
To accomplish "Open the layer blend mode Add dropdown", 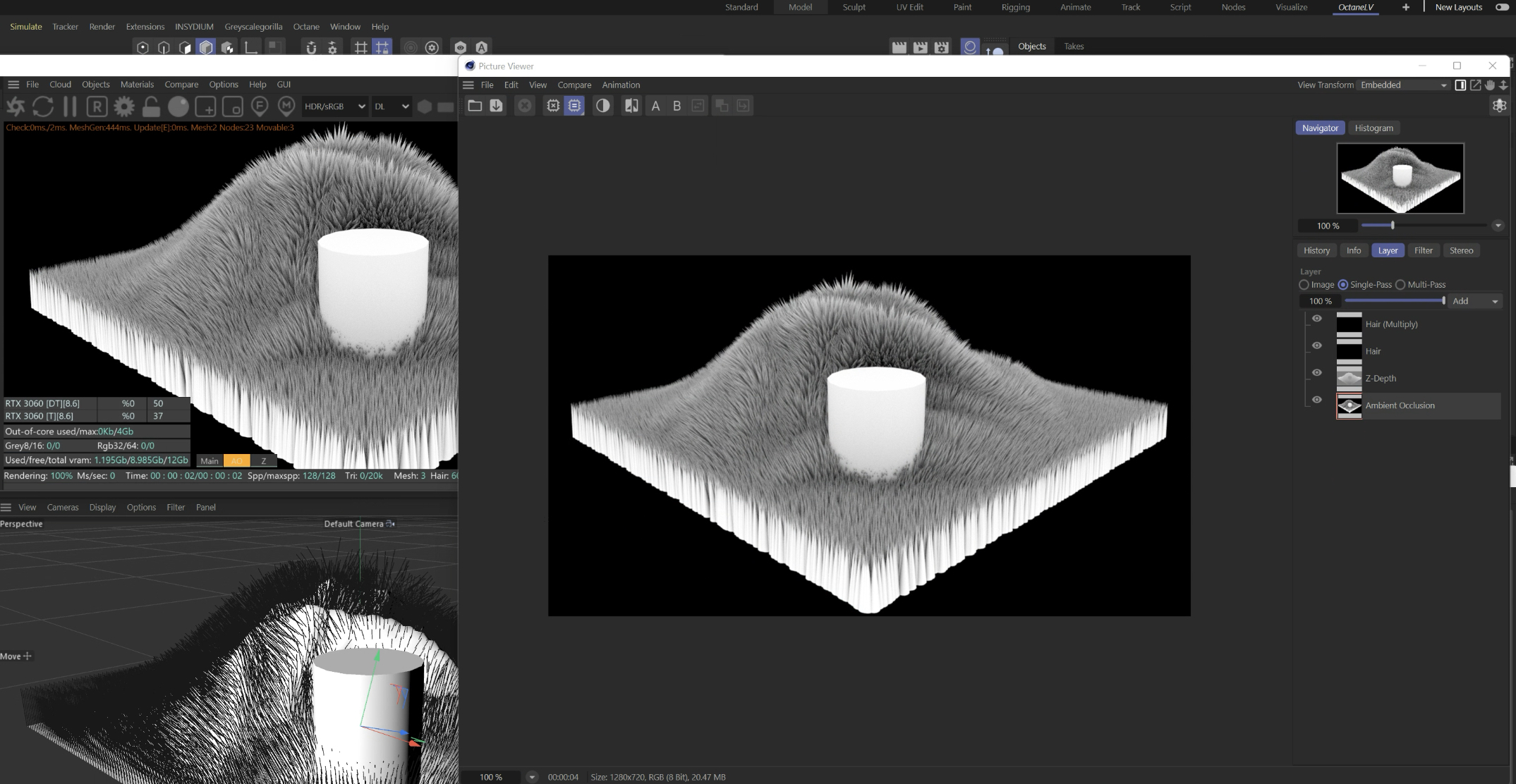I will (1474, 301).
